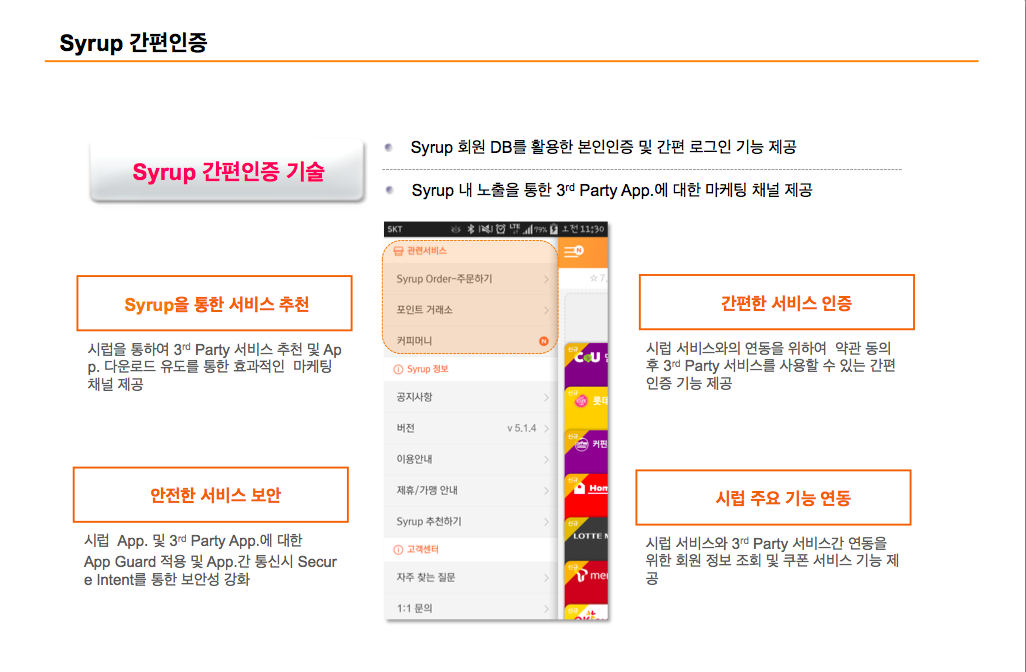Open the 제휴/가맹 안내 menu entry

click(470, 491)
